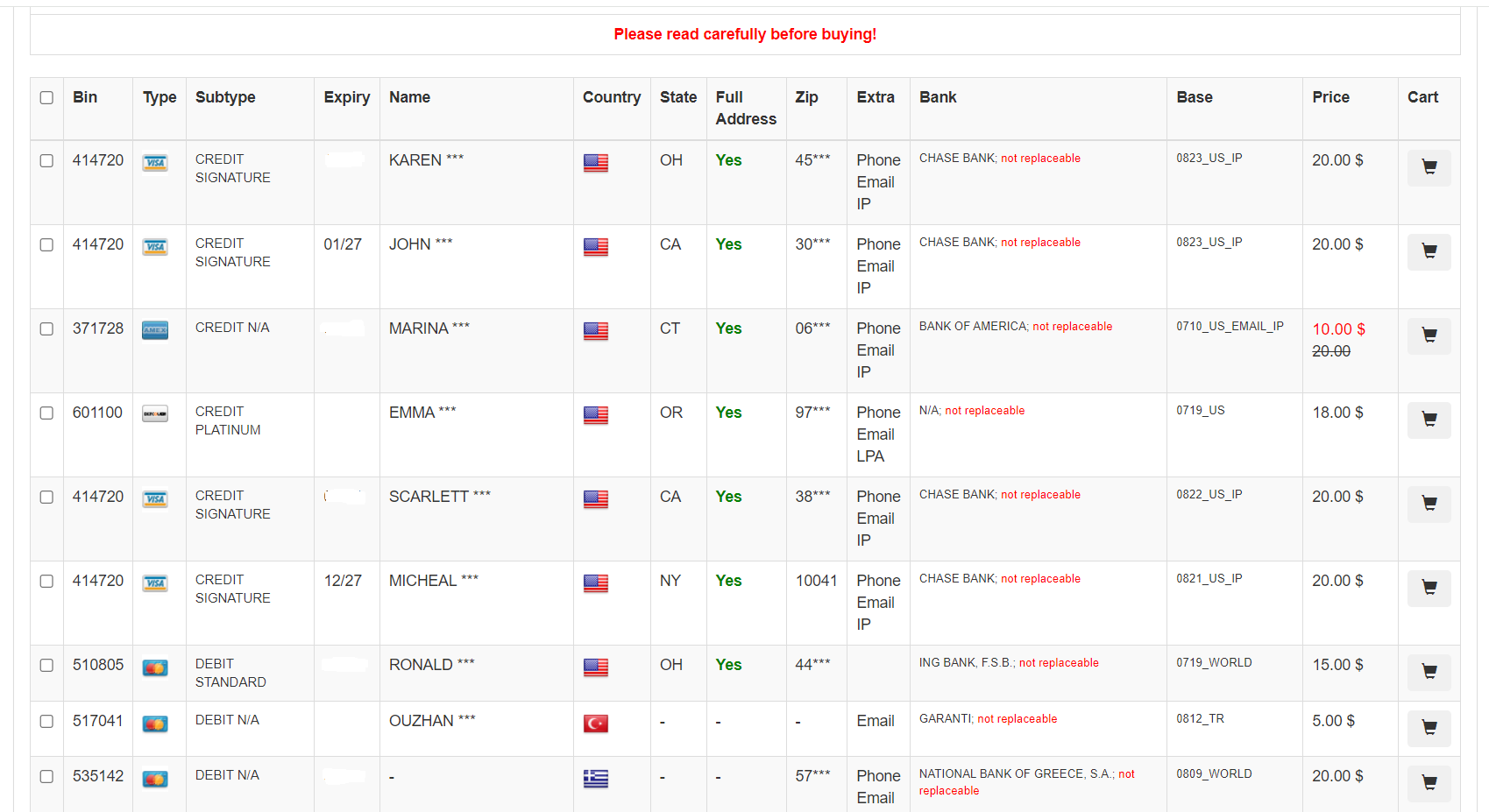Click the Mastercard icon in the RONALD row
Screen dimensions: 1489x812
point(155,668)
